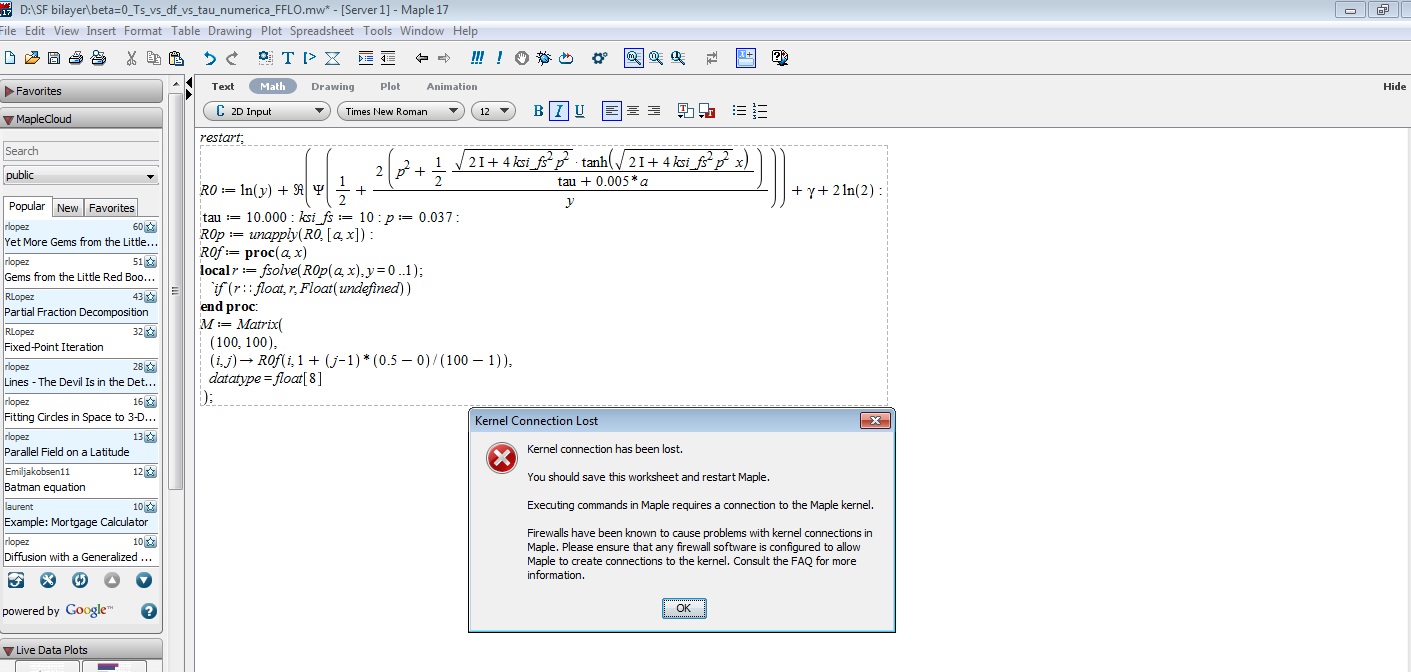Paste clipboard contents
The image size is (1411, 672).
(x=176, y=58)
